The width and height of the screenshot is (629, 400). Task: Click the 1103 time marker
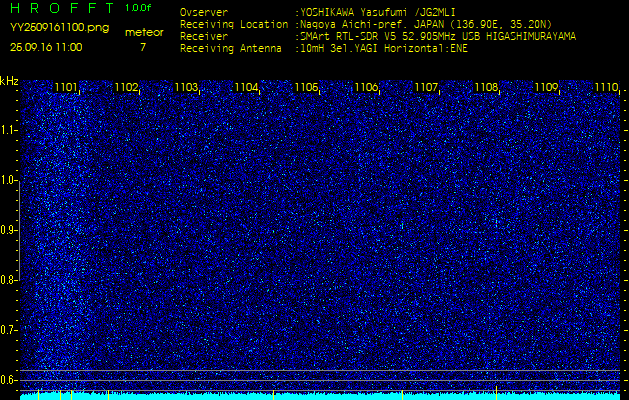[187, 88]
